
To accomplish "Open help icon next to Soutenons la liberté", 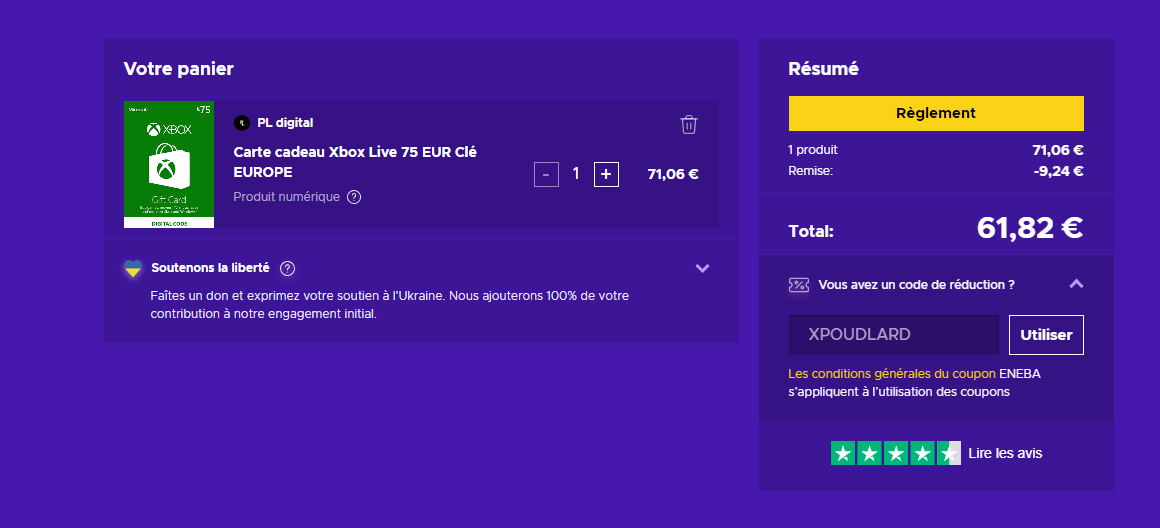I will pos(287,268).
